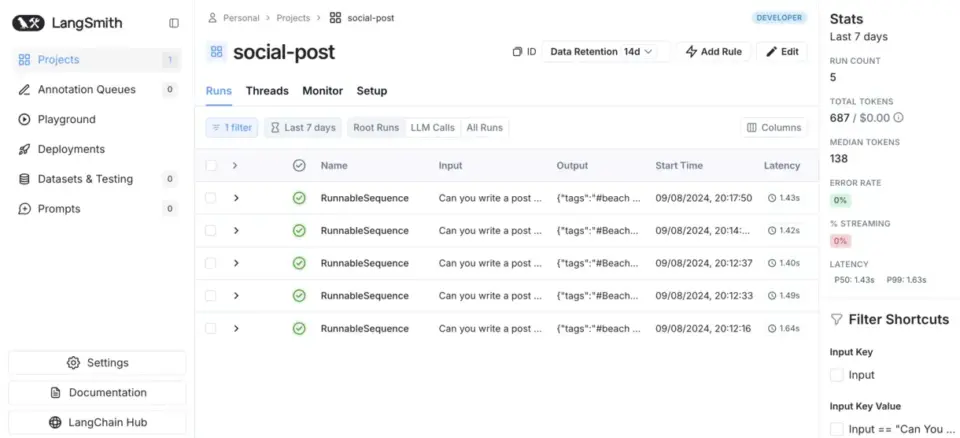Open Datasets & Testing in the sidebar
Screen dimensions: 960x438
(97, 179)
